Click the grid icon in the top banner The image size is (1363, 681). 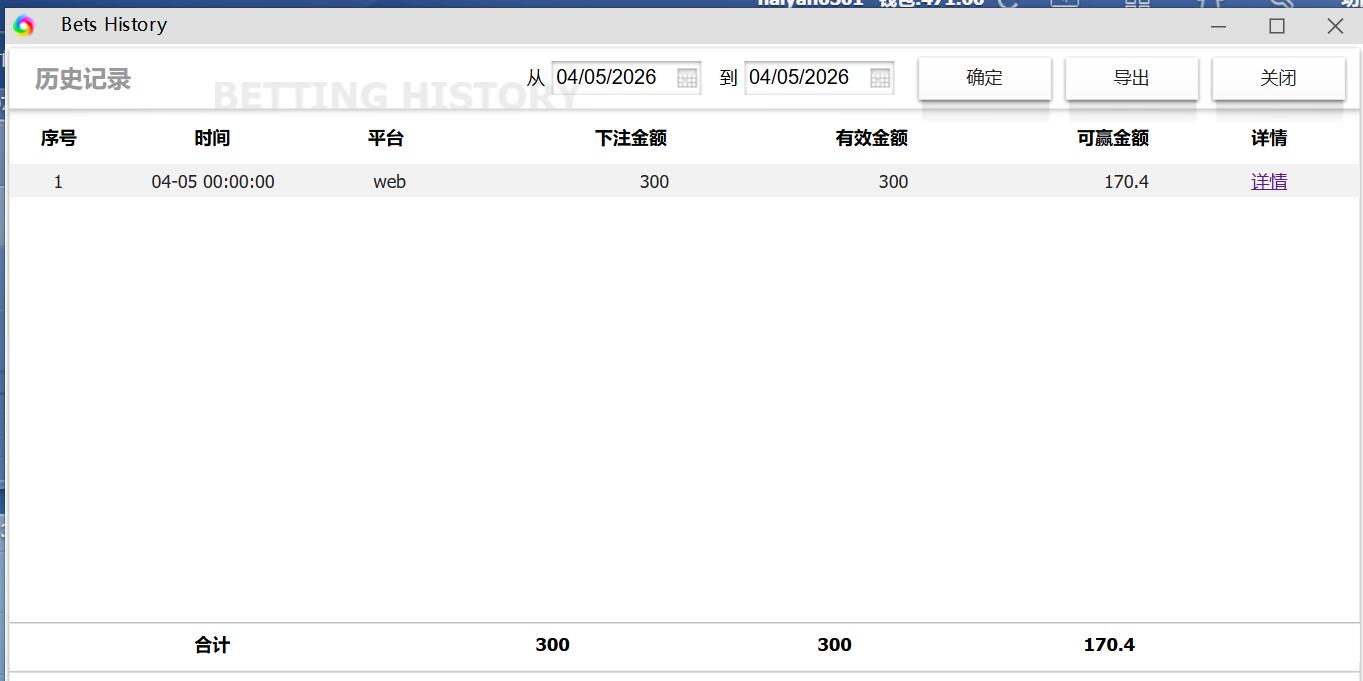pyautogui.click(x=1136, y=3)
